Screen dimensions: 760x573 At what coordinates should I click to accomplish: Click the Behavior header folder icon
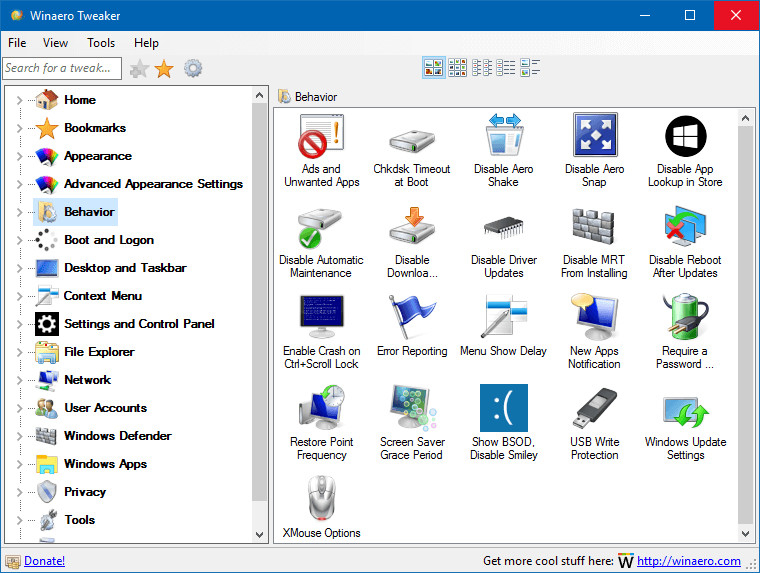284,96
